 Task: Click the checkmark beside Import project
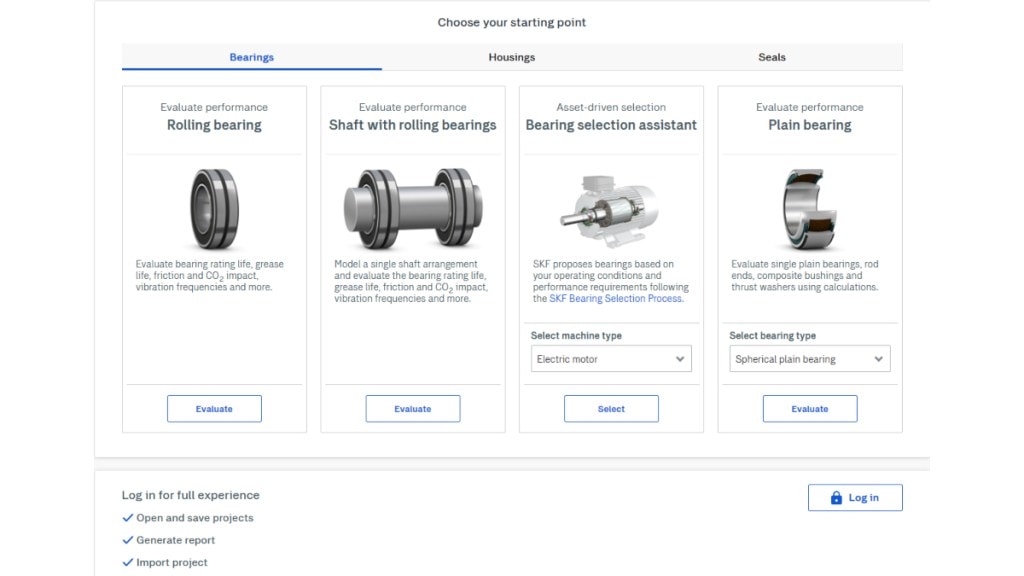click(x=127, y=562)
